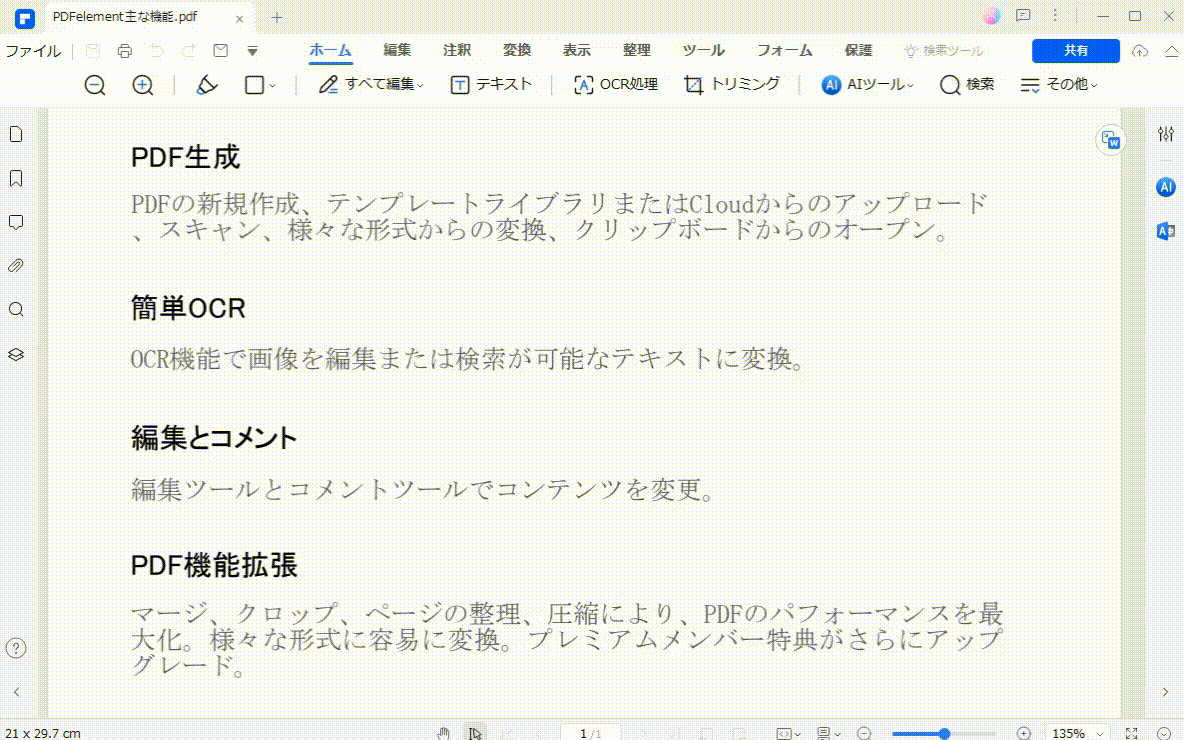1184x740 pixels.
Task: Open the 135% zoom level dropdown
Action: click(x=1078, y=733)
